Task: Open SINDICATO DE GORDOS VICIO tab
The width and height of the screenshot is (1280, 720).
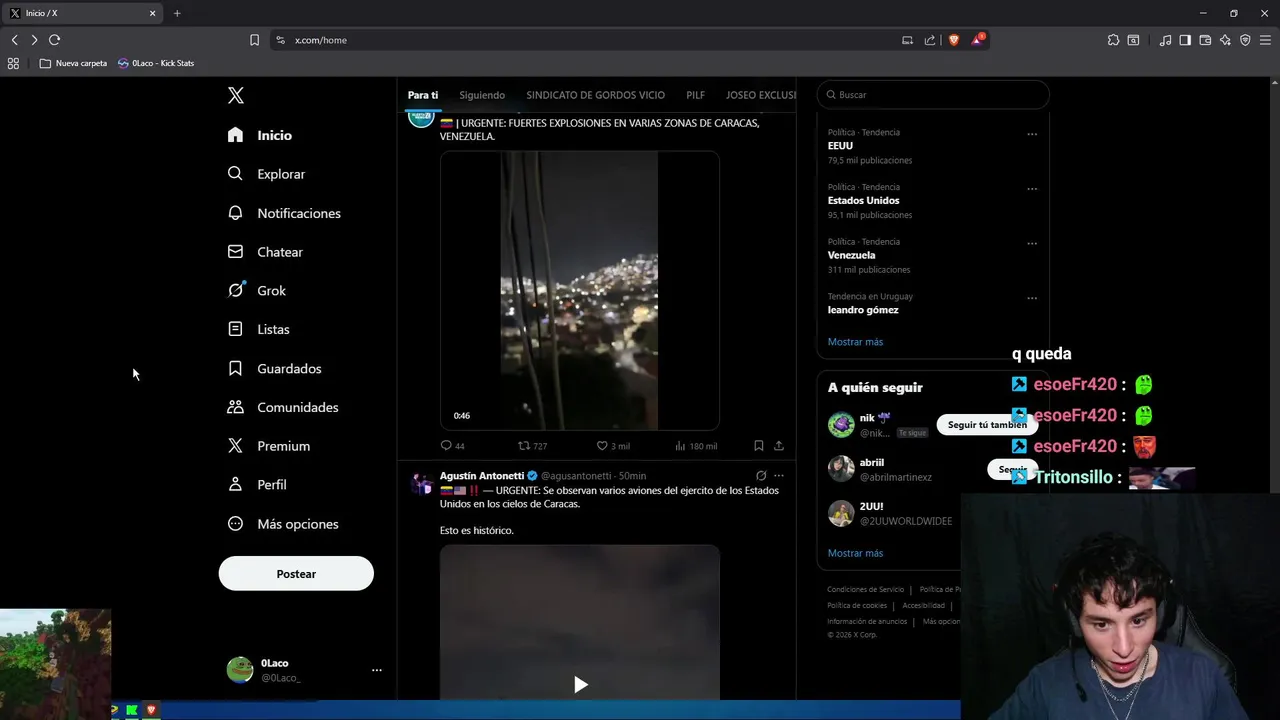Action: tap(595, 95)
